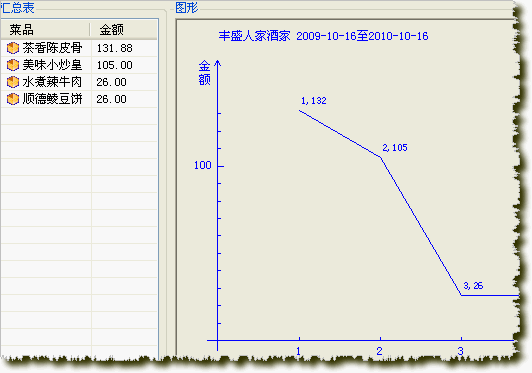Click the 图形 panel title
This screenshot has height=373, width=532.
[187, 7]
